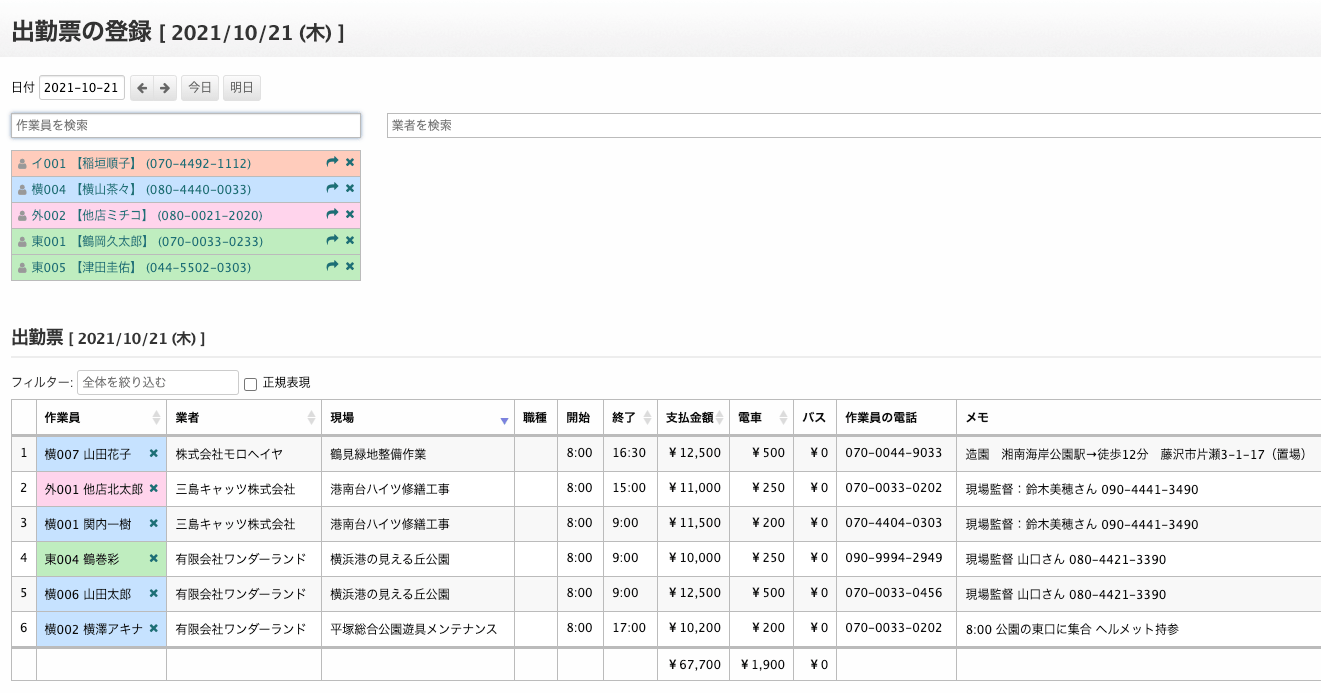This screenshot has height=693, width=1321.
Task: Click the ¥1,900 train fare total
Action: [x=762, y=665]
